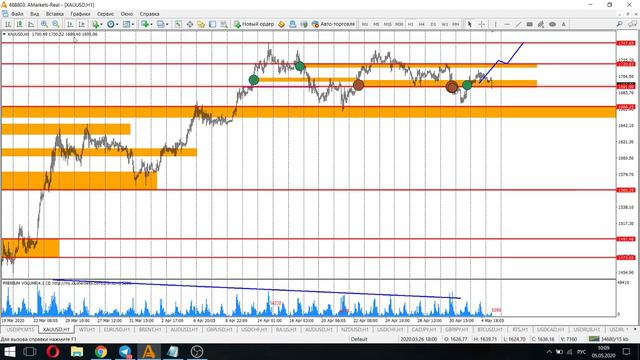This screenshot has height=360, width=640.
Task: Select the trendline drawing tool
Action: pyautogui.click(x=518, y=24)
